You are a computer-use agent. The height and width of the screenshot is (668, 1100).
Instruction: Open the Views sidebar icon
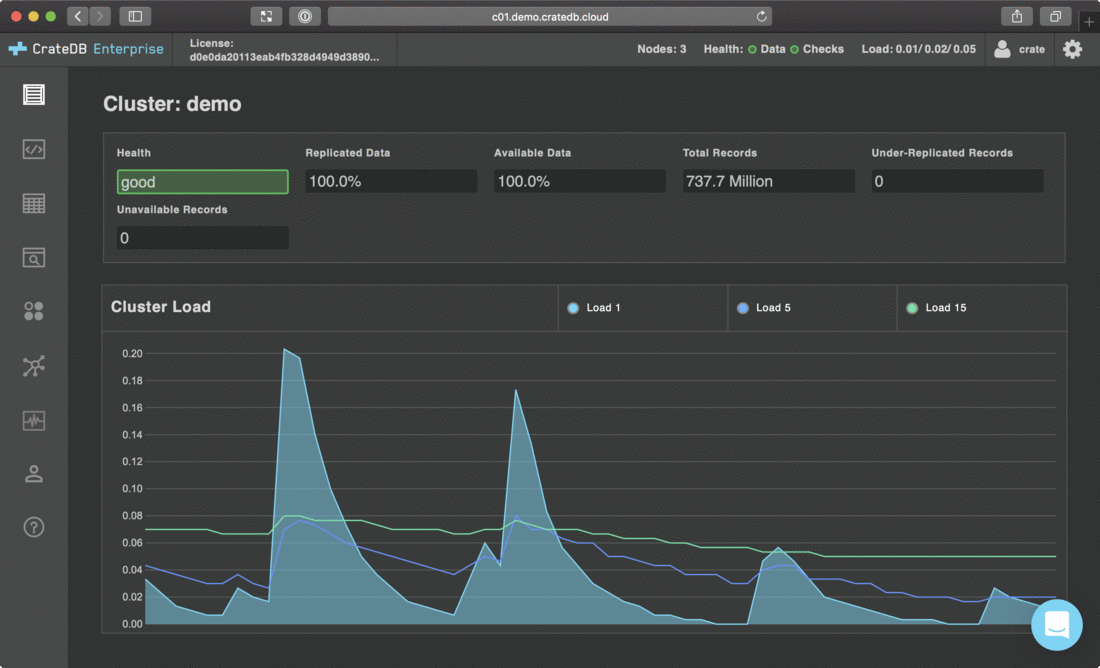(34, 258)
